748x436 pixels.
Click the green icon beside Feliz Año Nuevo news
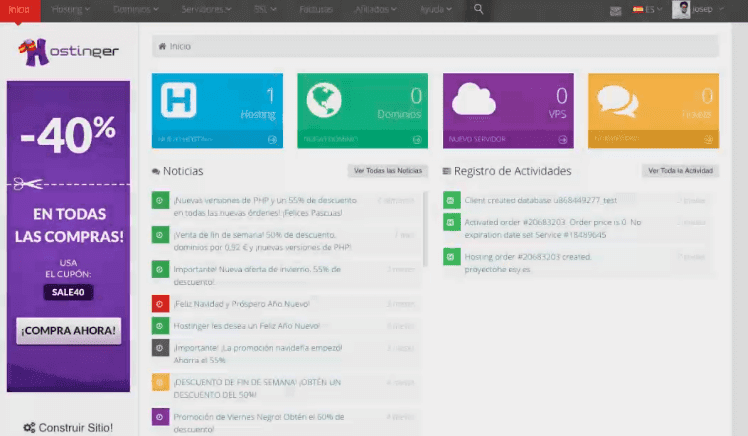click(x=160, y=326)
